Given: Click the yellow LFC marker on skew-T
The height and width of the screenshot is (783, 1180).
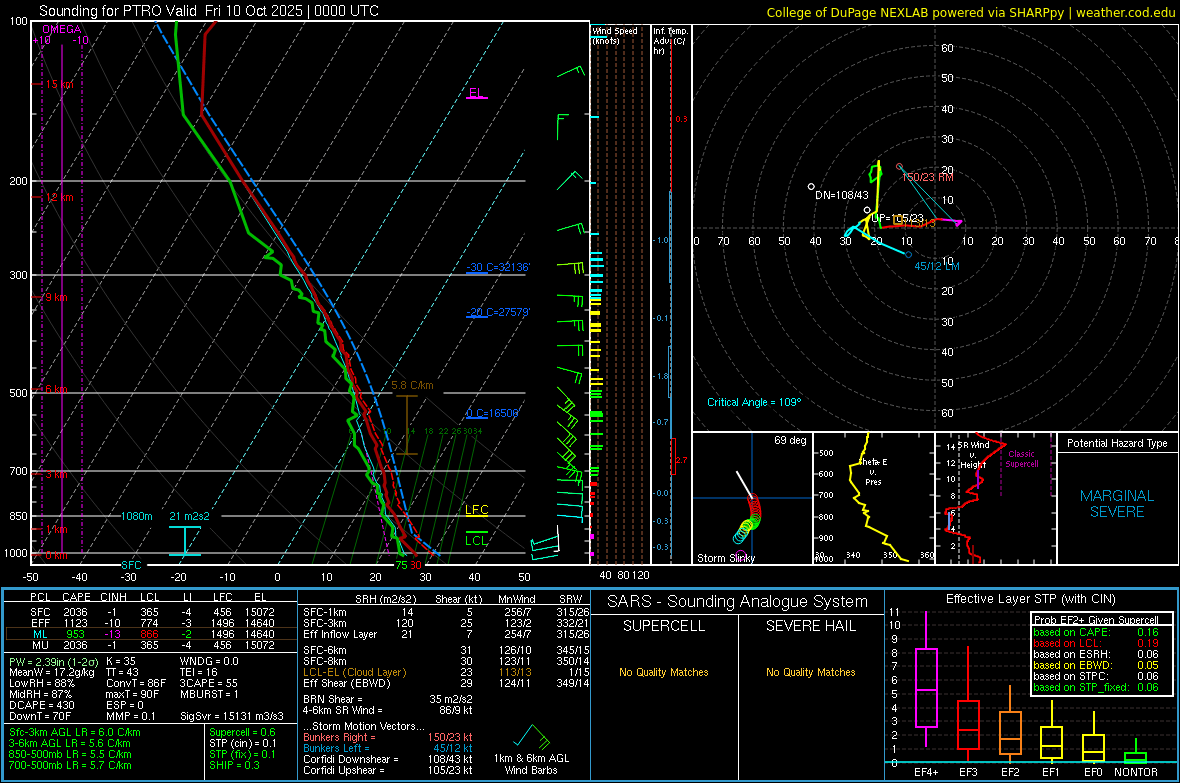Looking at the screenshot, I should (476, 510).
